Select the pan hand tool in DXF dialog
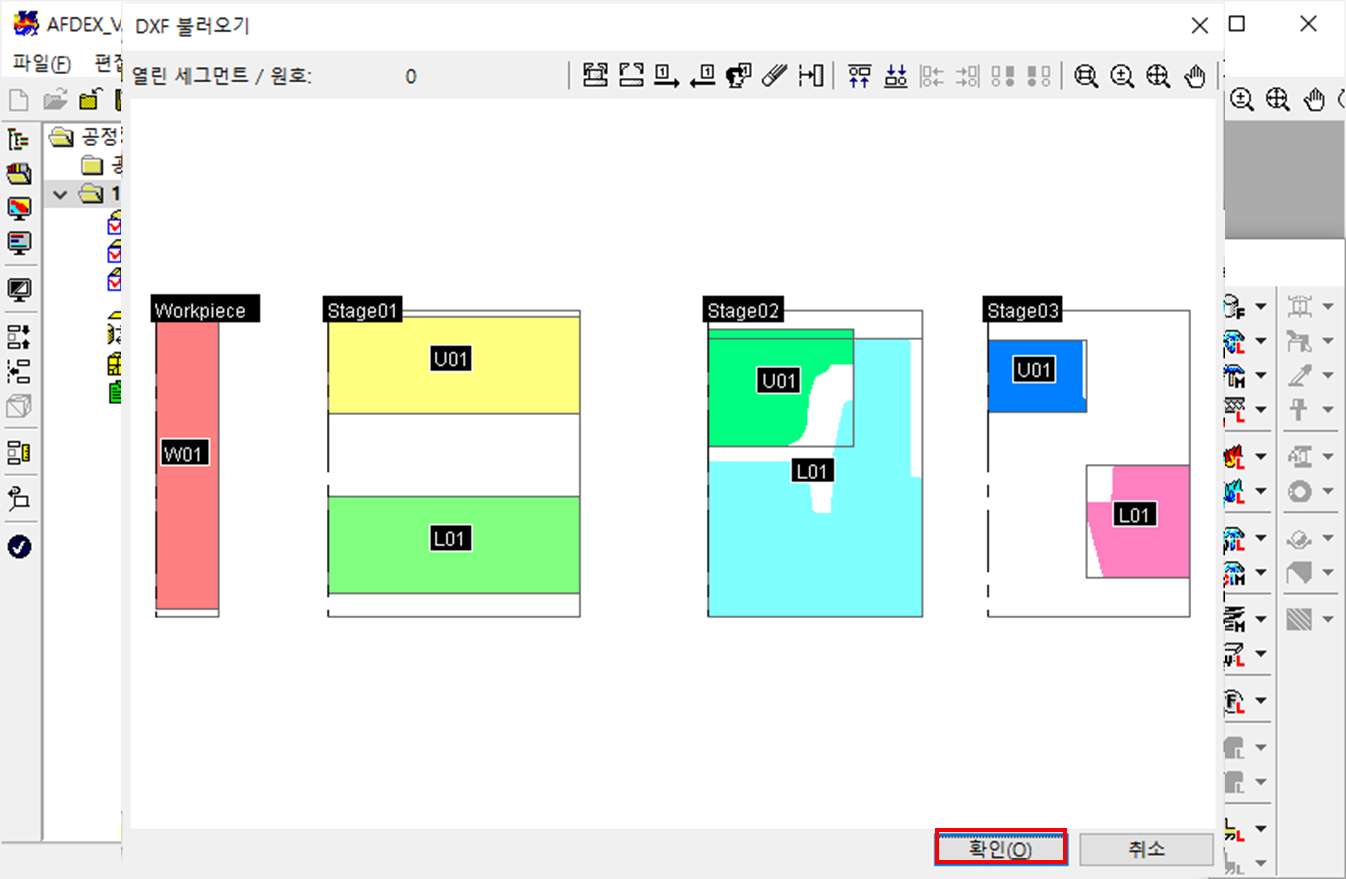 point(1195,76)
